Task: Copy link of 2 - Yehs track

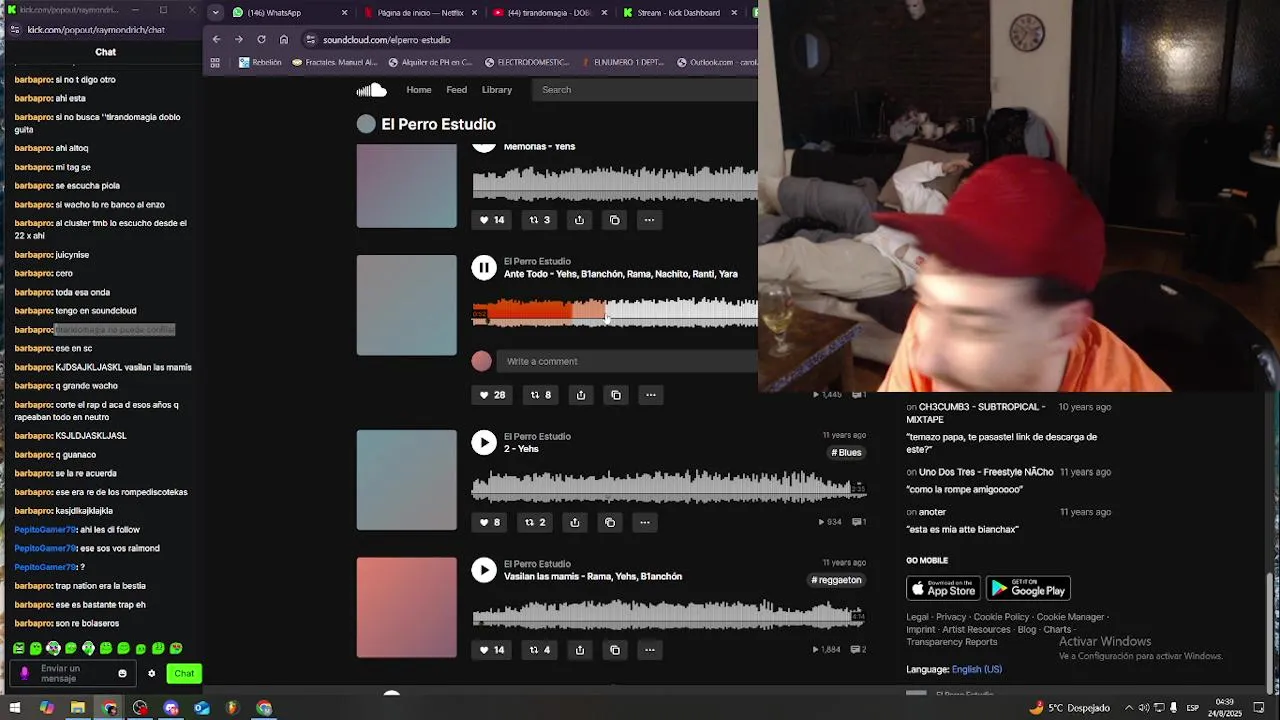Action: point(610,522)
